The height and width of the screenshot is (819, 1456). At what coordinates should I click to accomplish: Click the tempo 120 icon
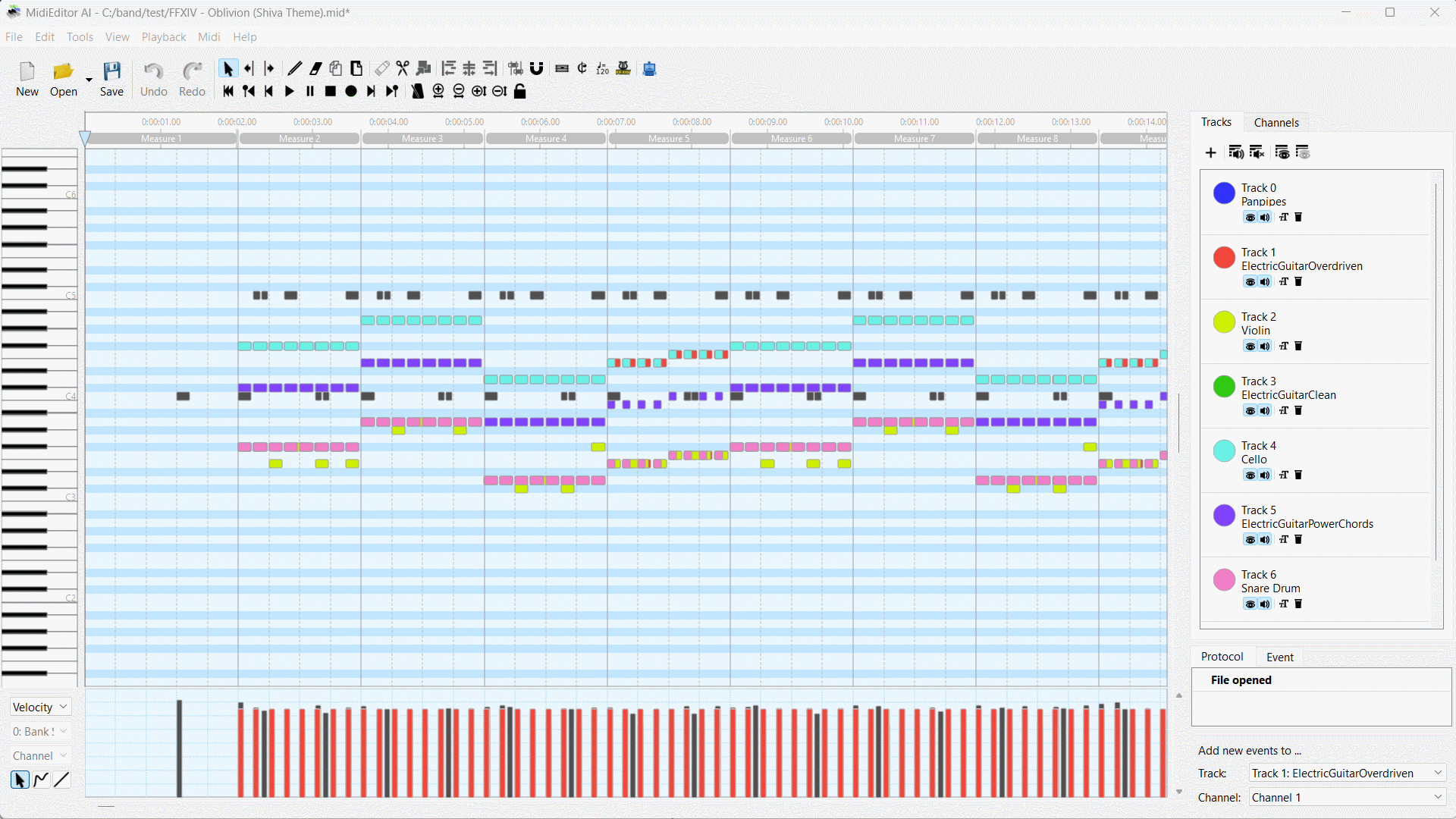[602, 69]
